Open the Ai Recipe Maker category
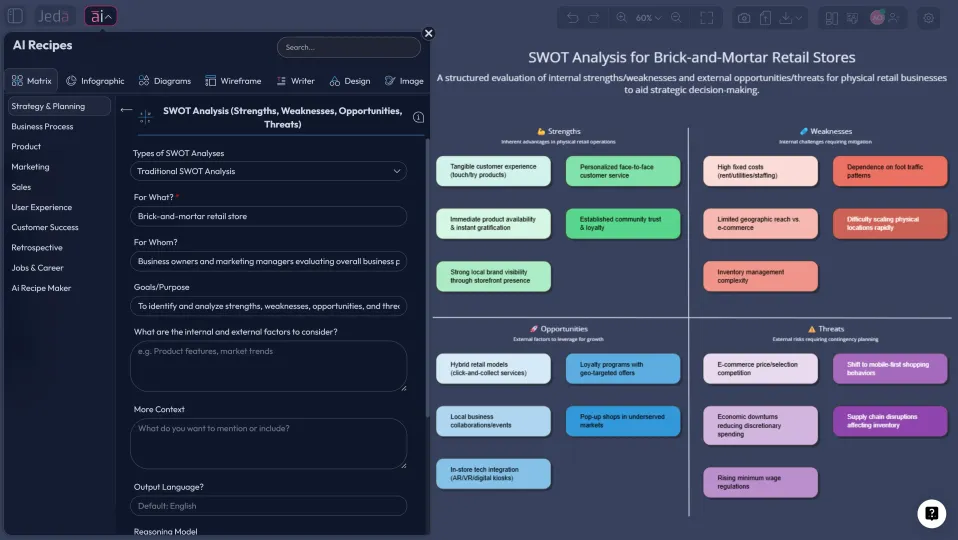 pos(41,288)
